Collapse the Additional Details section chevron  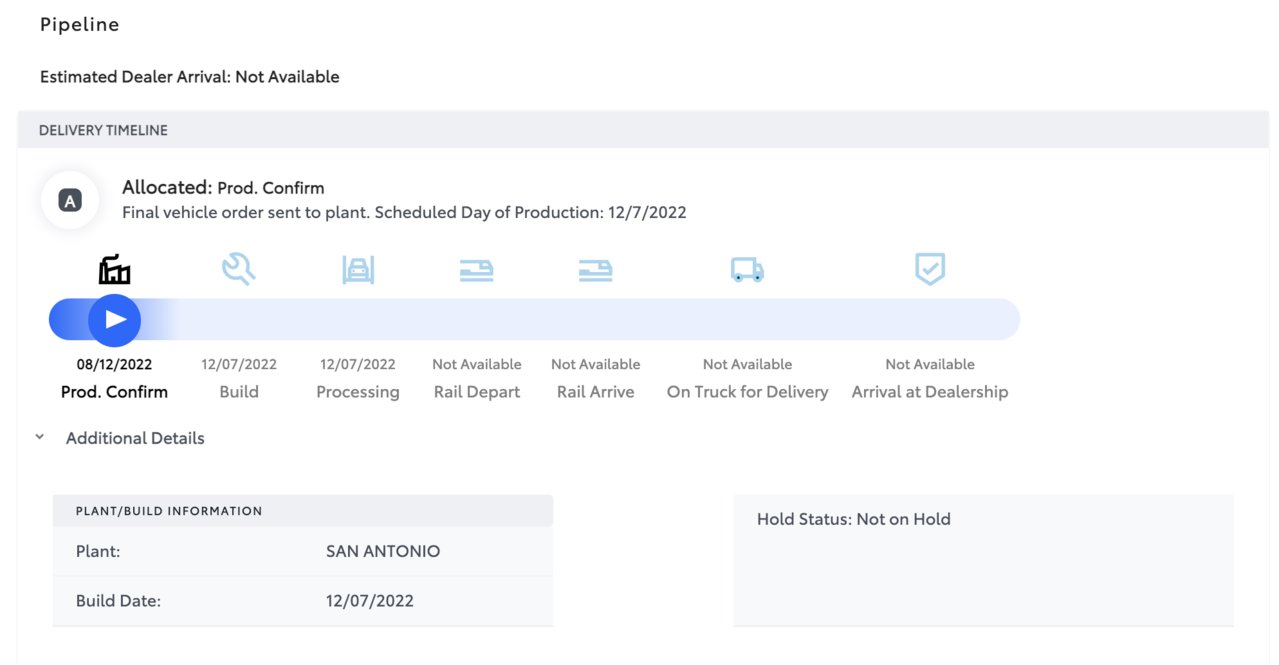(x=40, y=438)
